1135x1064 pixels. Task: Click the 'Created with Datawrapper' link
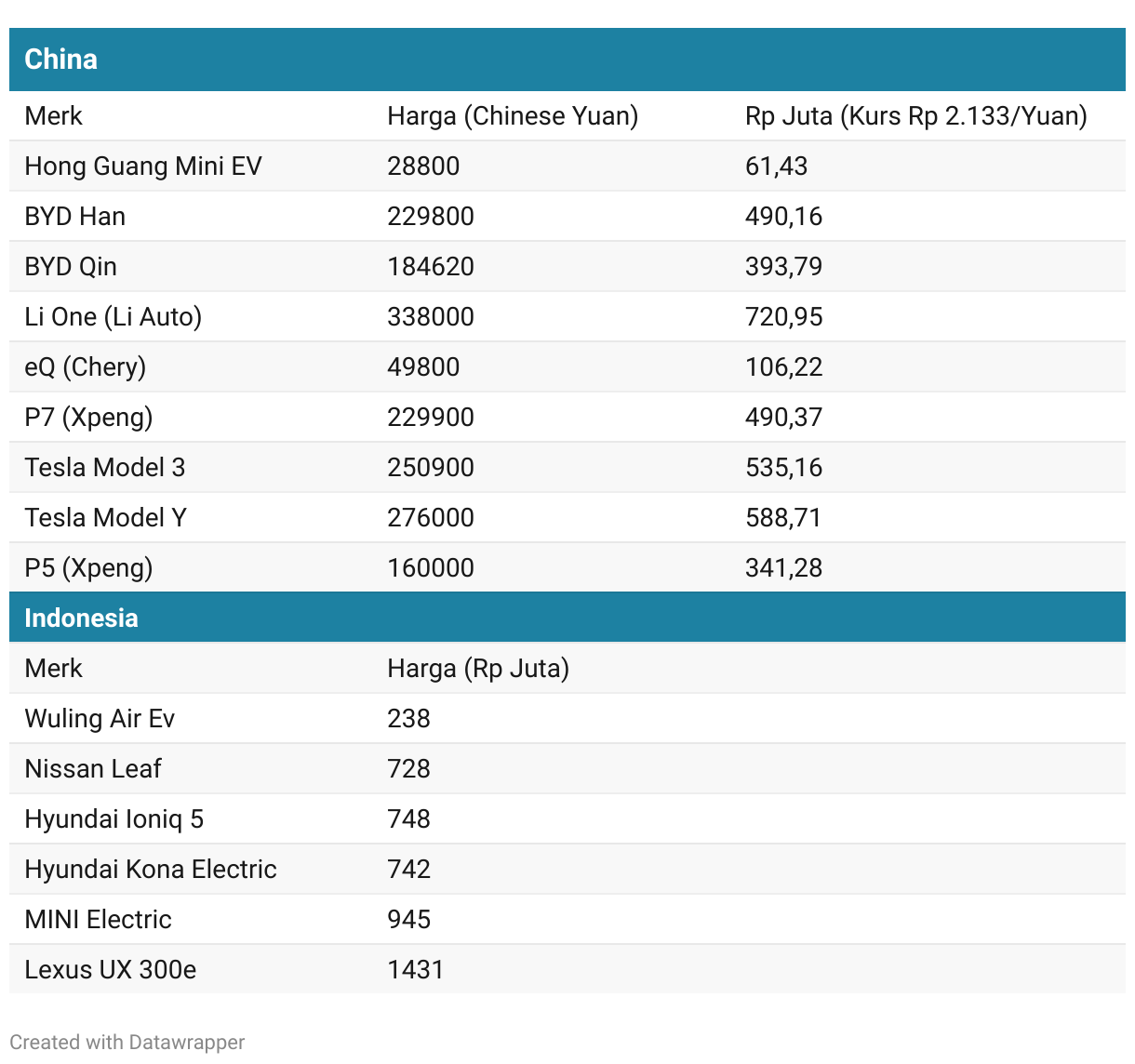[127, 1042]
